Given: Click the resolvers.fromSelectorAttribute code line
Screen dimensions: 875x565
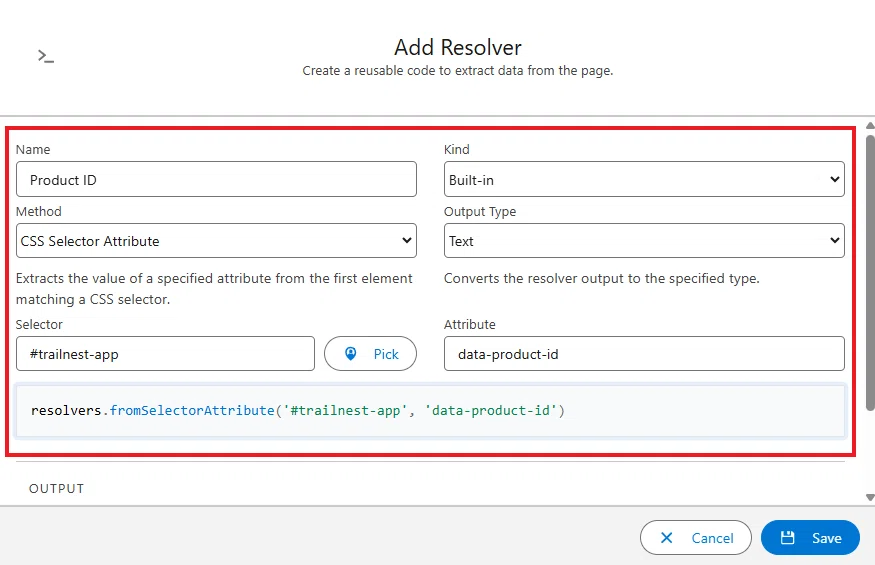Looking at the screenshot, I should 298,410.
